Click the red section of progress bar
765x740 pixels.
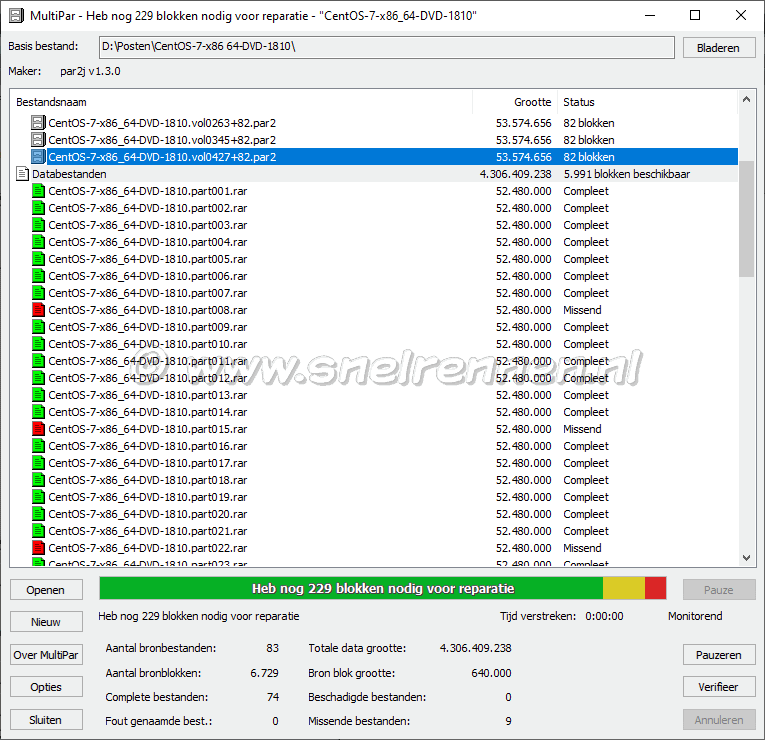(x=655, y=588)
